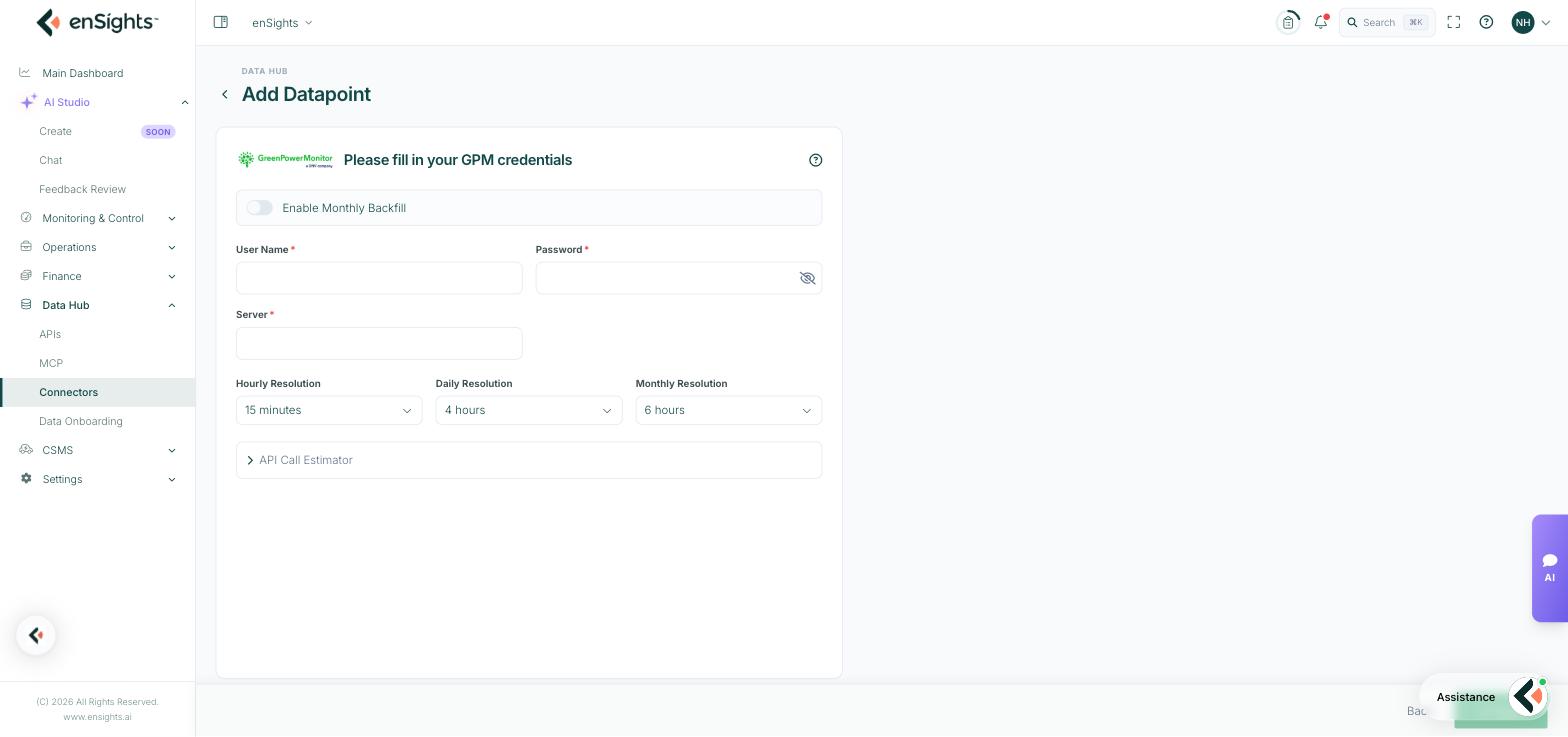Select Connectors in the sidebar
Image resolution: width=1568 pixels, height=737 pixels.
97,392
